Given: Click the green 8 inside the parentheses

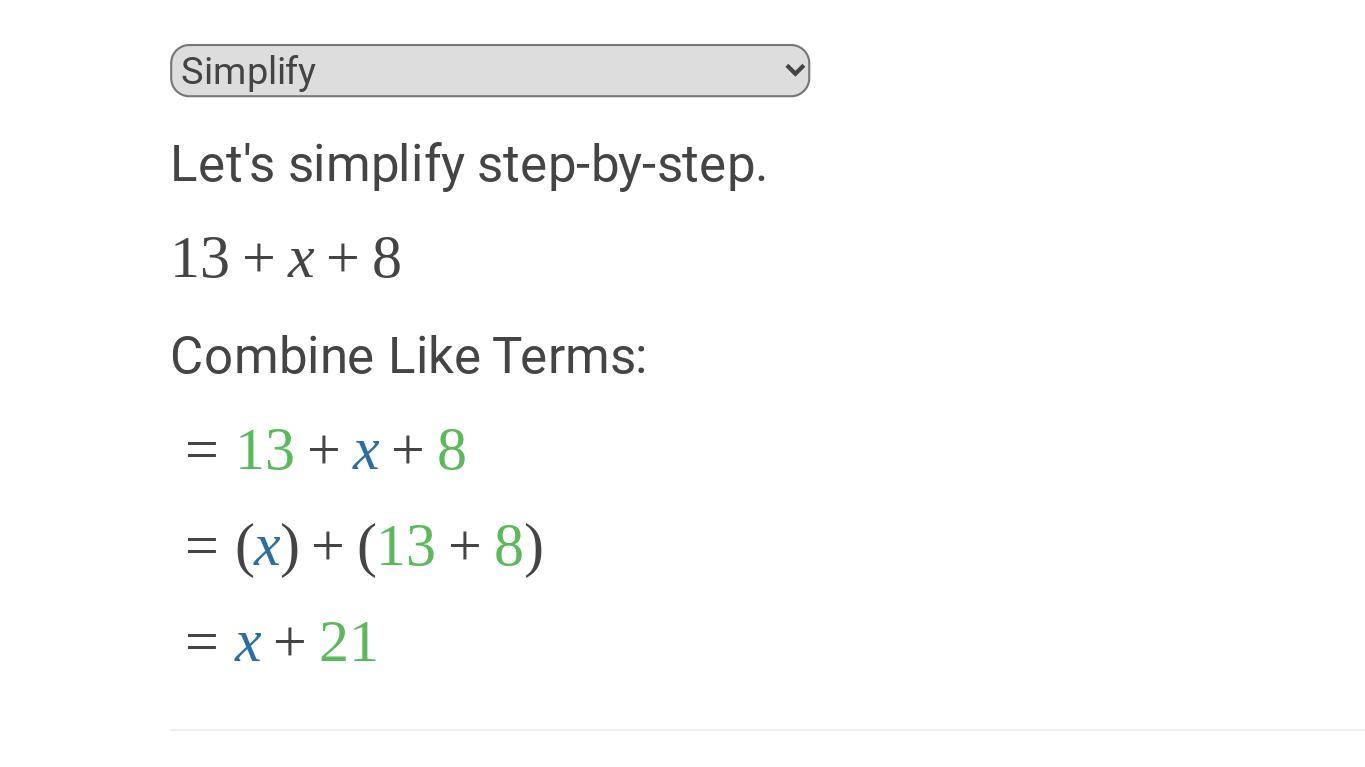Looking at the screenshot, I should click(x=509, y=547).
